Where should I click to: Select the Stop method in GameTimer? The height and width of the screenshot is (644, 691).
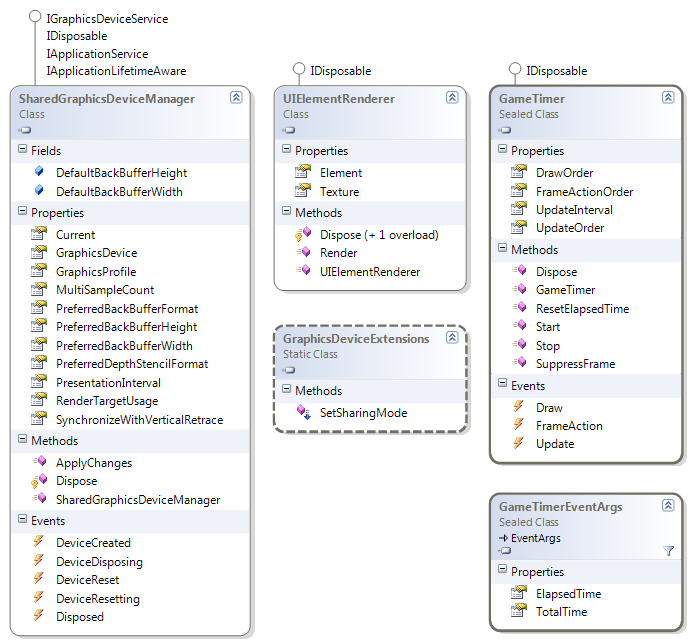pyautogui.click(x=548, y=346)
